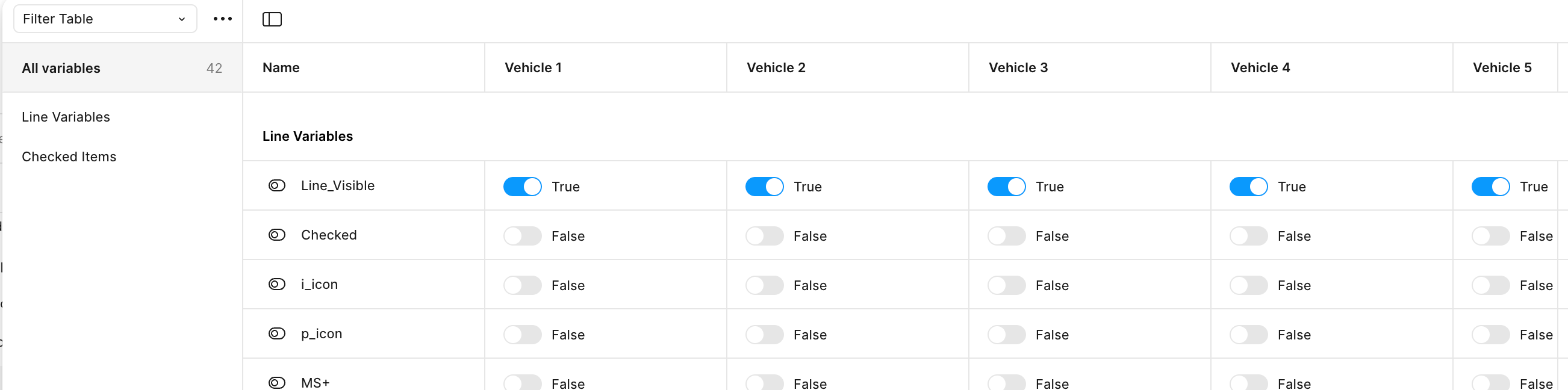Switch off Line_Visible toggle for Vehicle 5

[1491, 187]
